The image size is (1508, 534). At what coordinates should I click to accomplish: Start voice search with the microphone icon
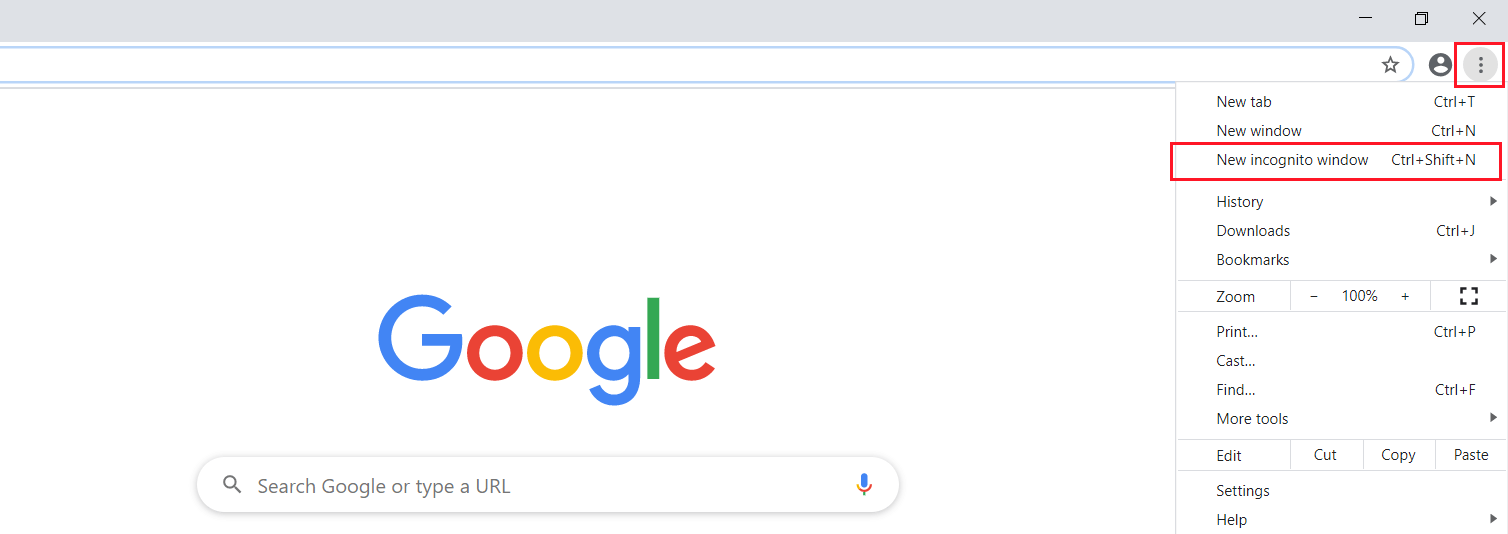tap(864, 485)
